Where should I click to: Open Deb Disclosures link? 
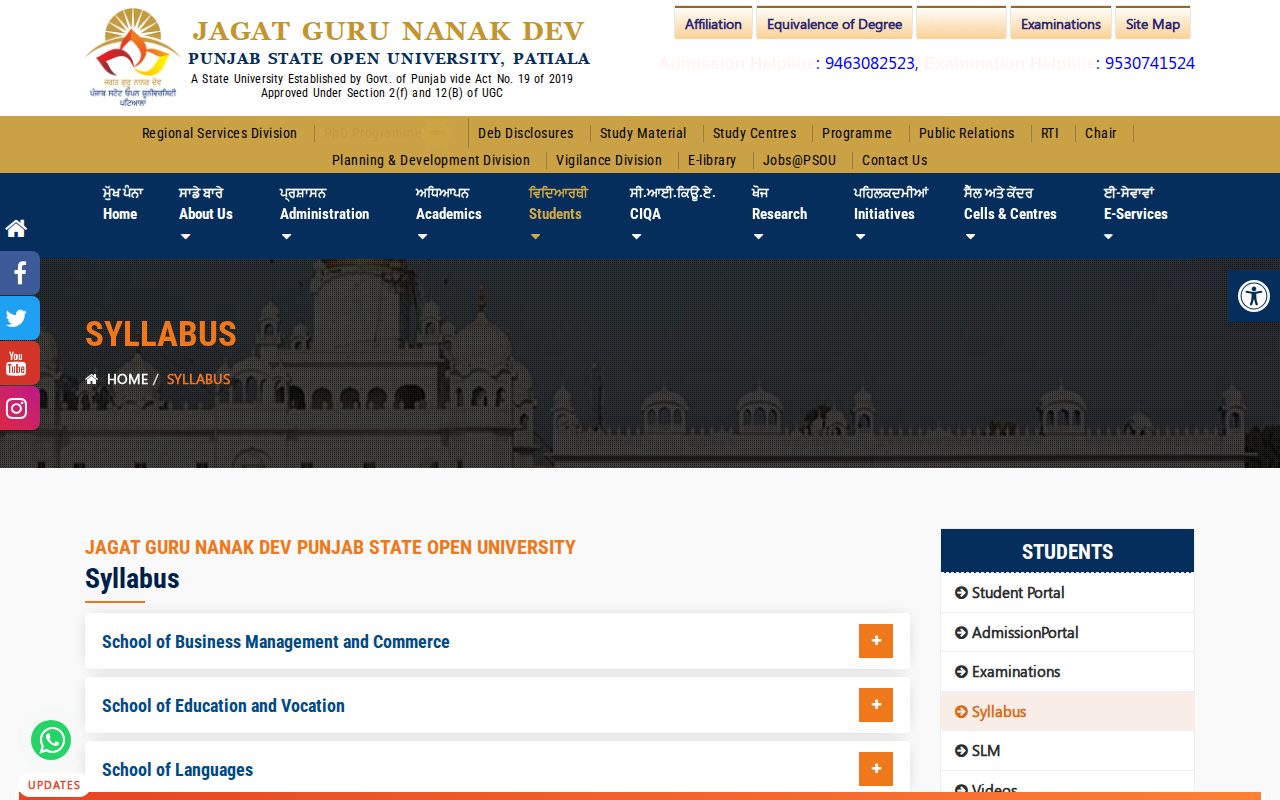point(526,133)
